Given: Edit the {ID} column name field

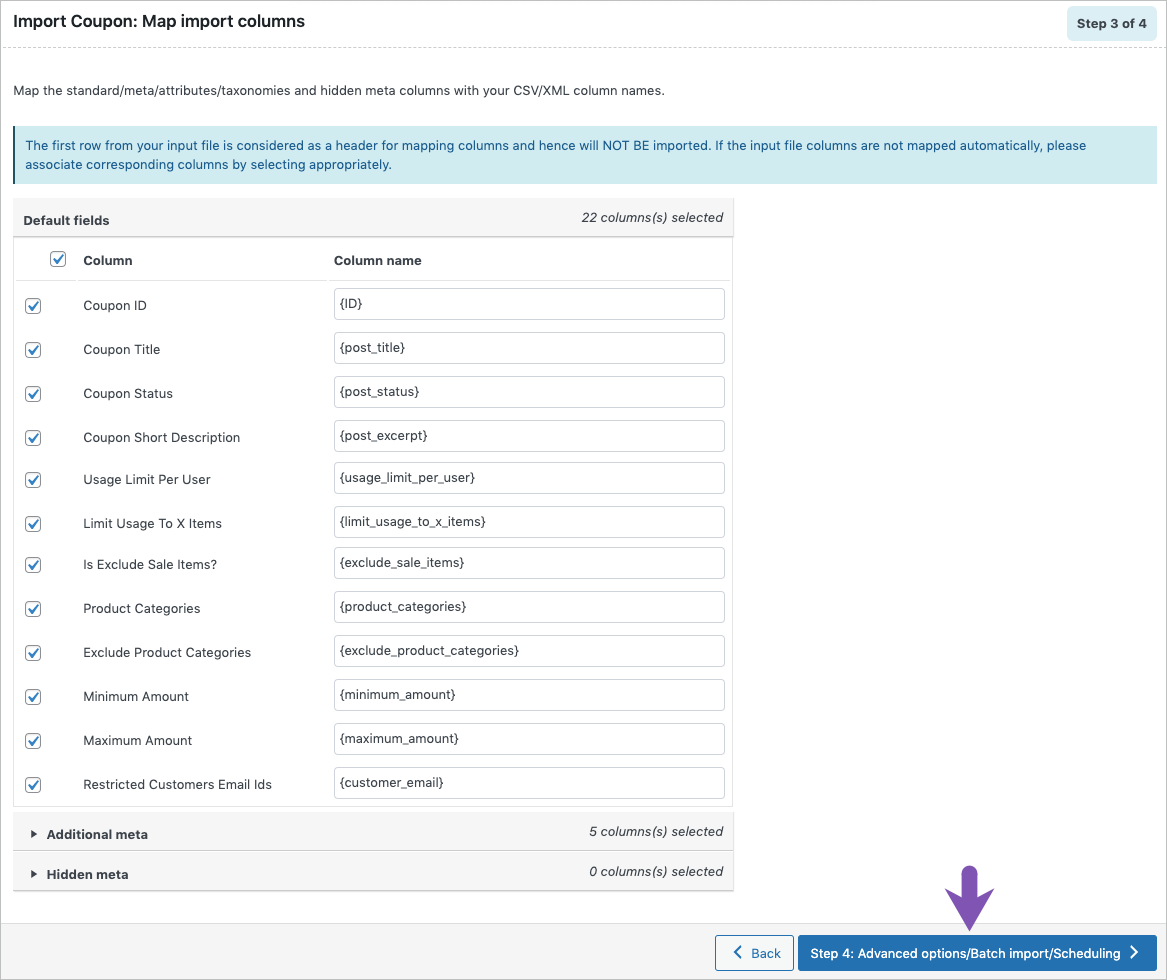Looking at the screenshot, I should 528,303.
